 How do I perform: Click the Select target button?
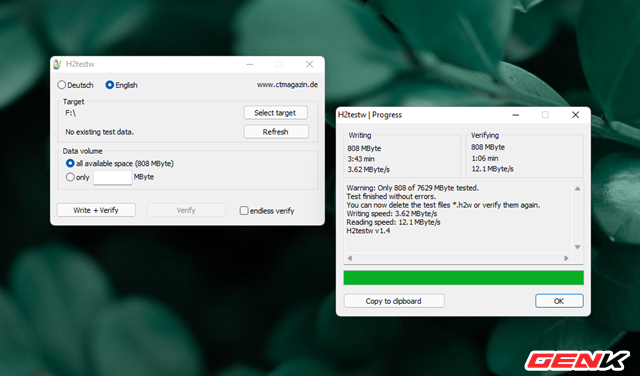click(x=276, y=113)
